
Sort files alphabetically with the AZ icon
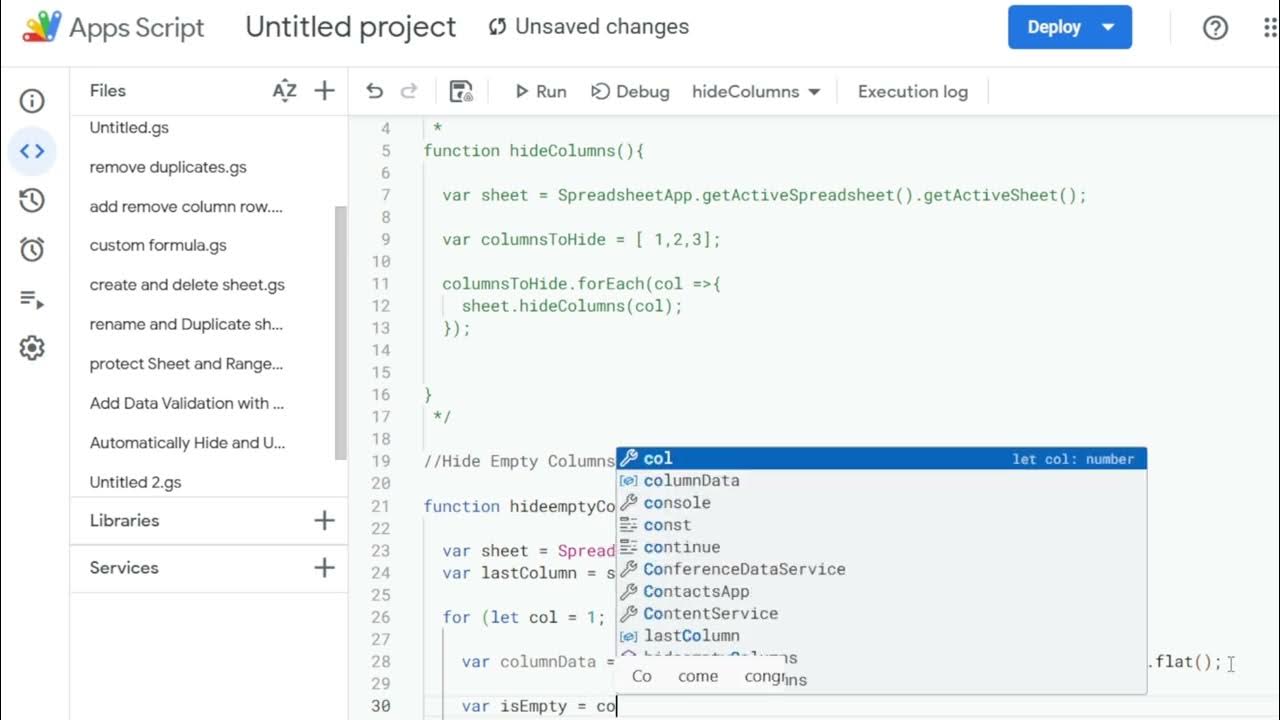[285, 91]
